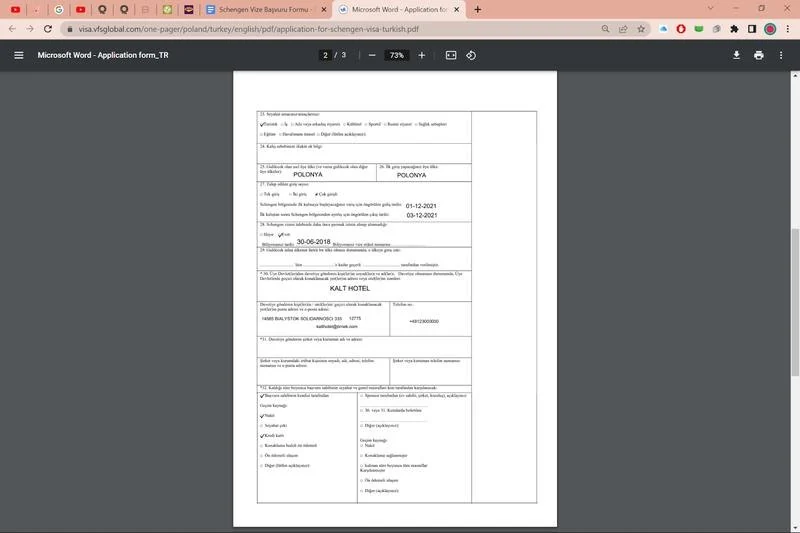Rotate the PDF counterclockwise
This screenshot has width=800, height=533.
tap(471, 55)
